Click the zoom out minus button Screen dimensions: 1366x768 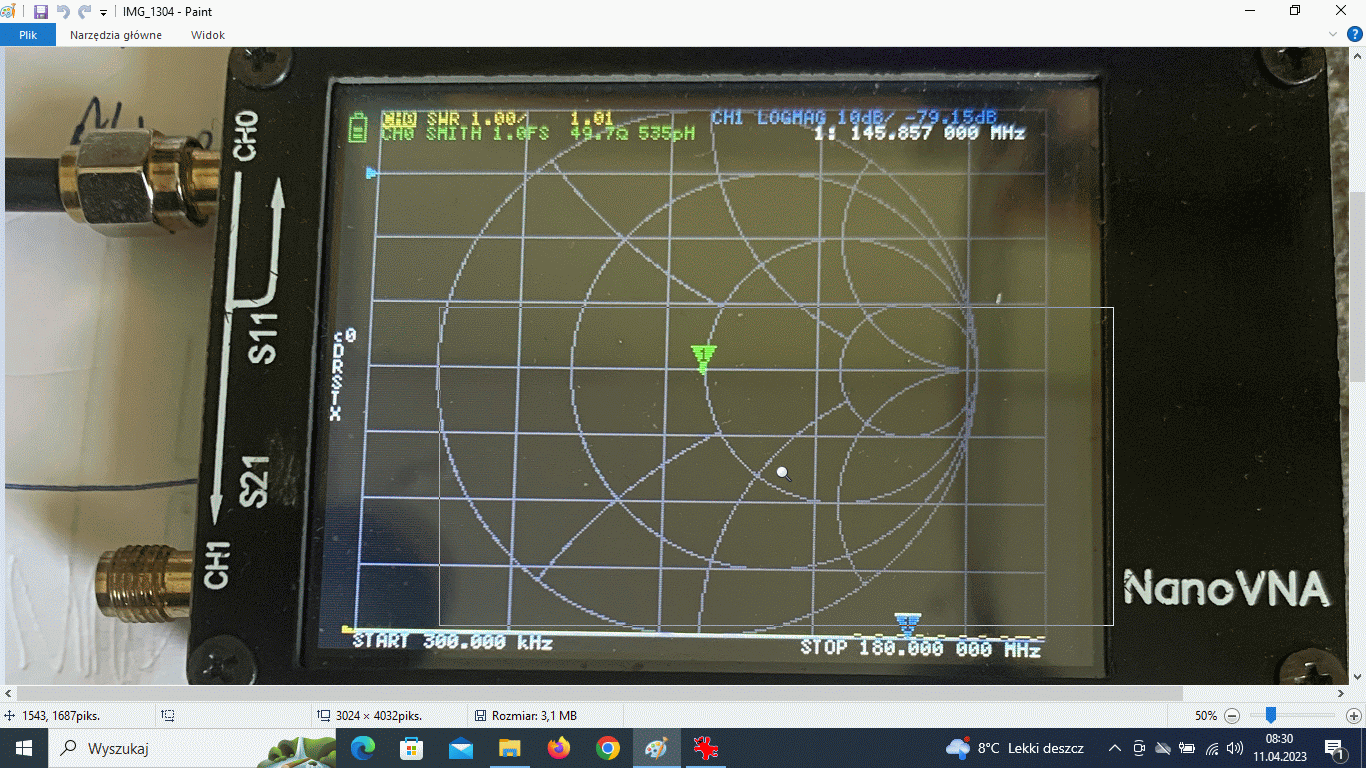(1232, 716)
